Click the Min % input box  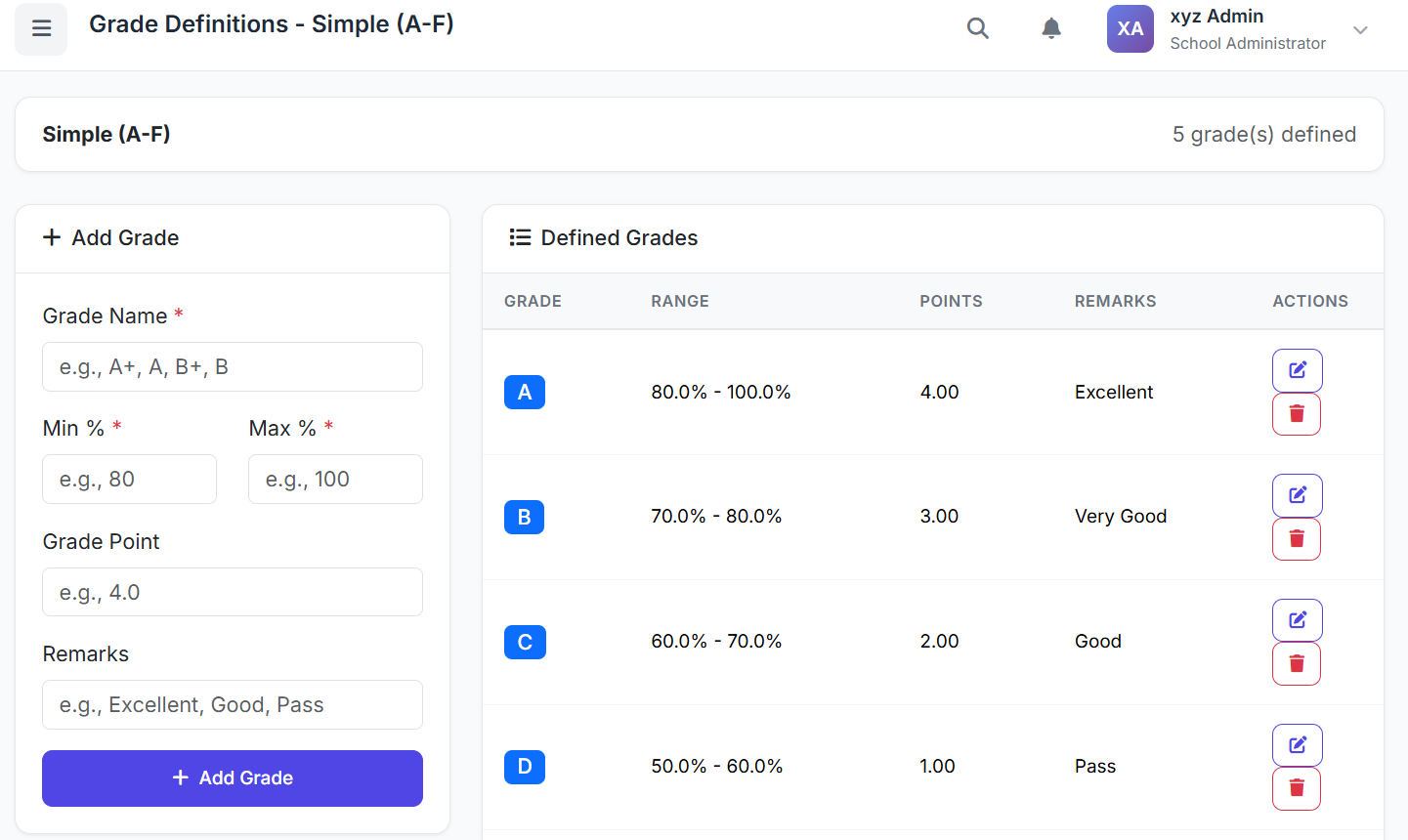point(129,479)
